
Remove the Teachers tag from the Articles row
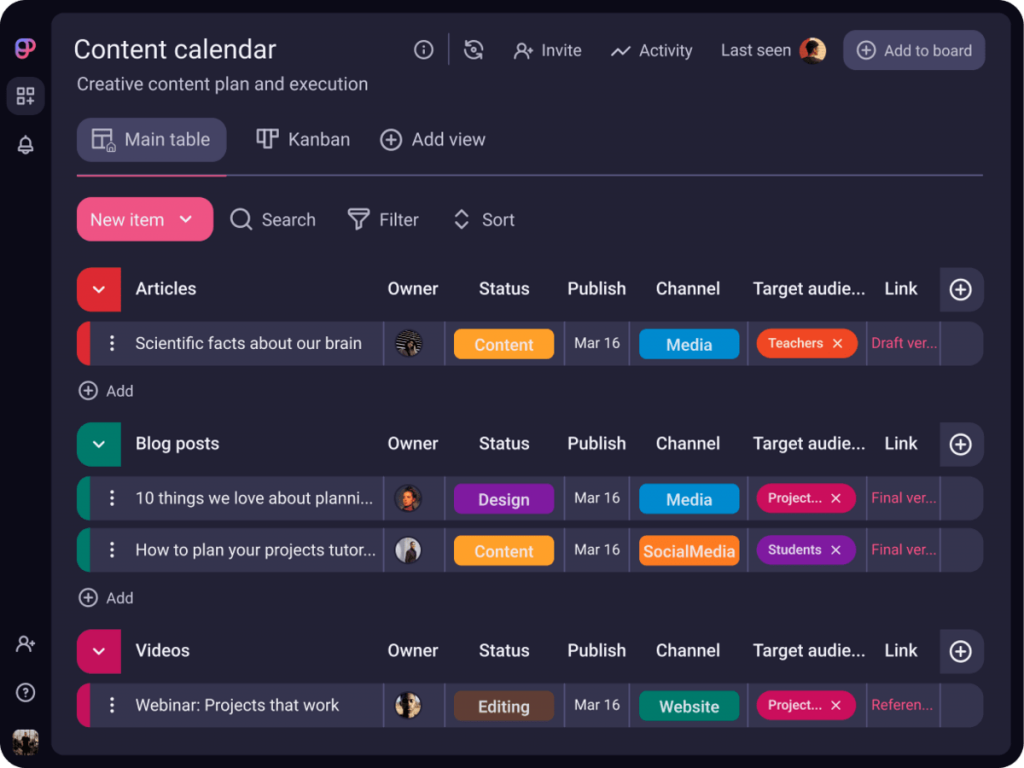[835, 343]
